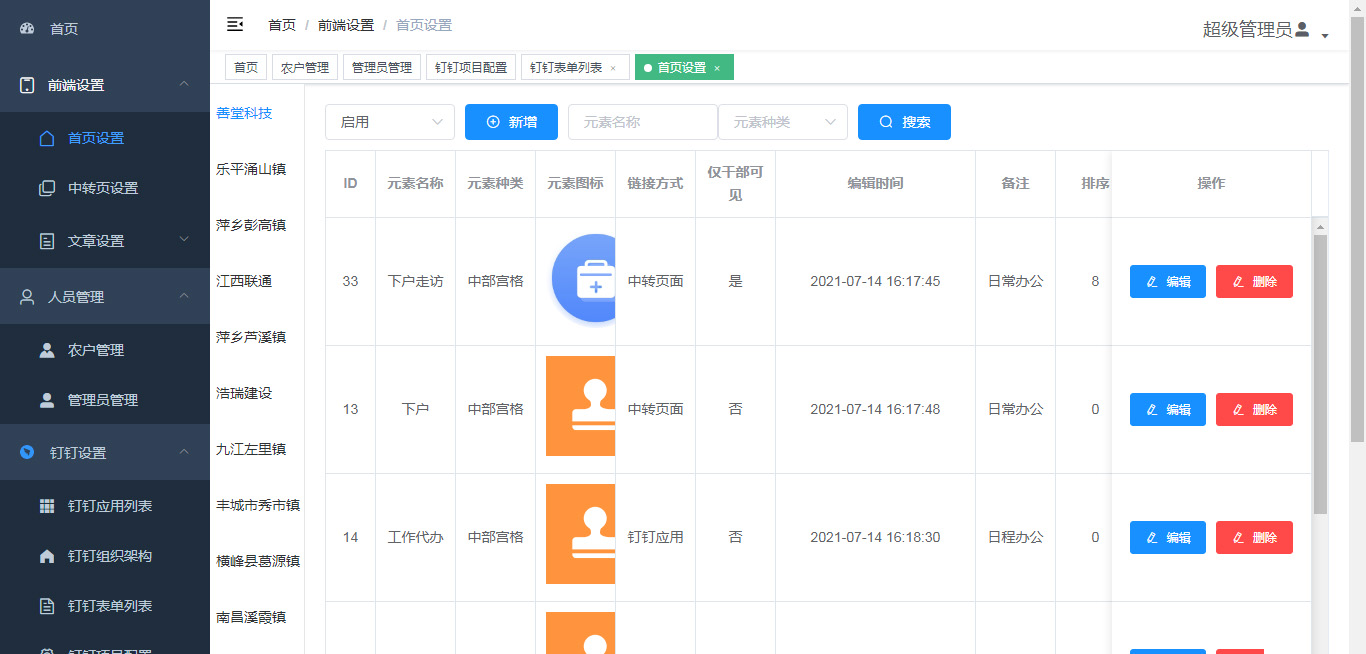Click the 钉钉组织架构 home icon
This screenshot has height=654, width=1366.
tap(47, 556)
